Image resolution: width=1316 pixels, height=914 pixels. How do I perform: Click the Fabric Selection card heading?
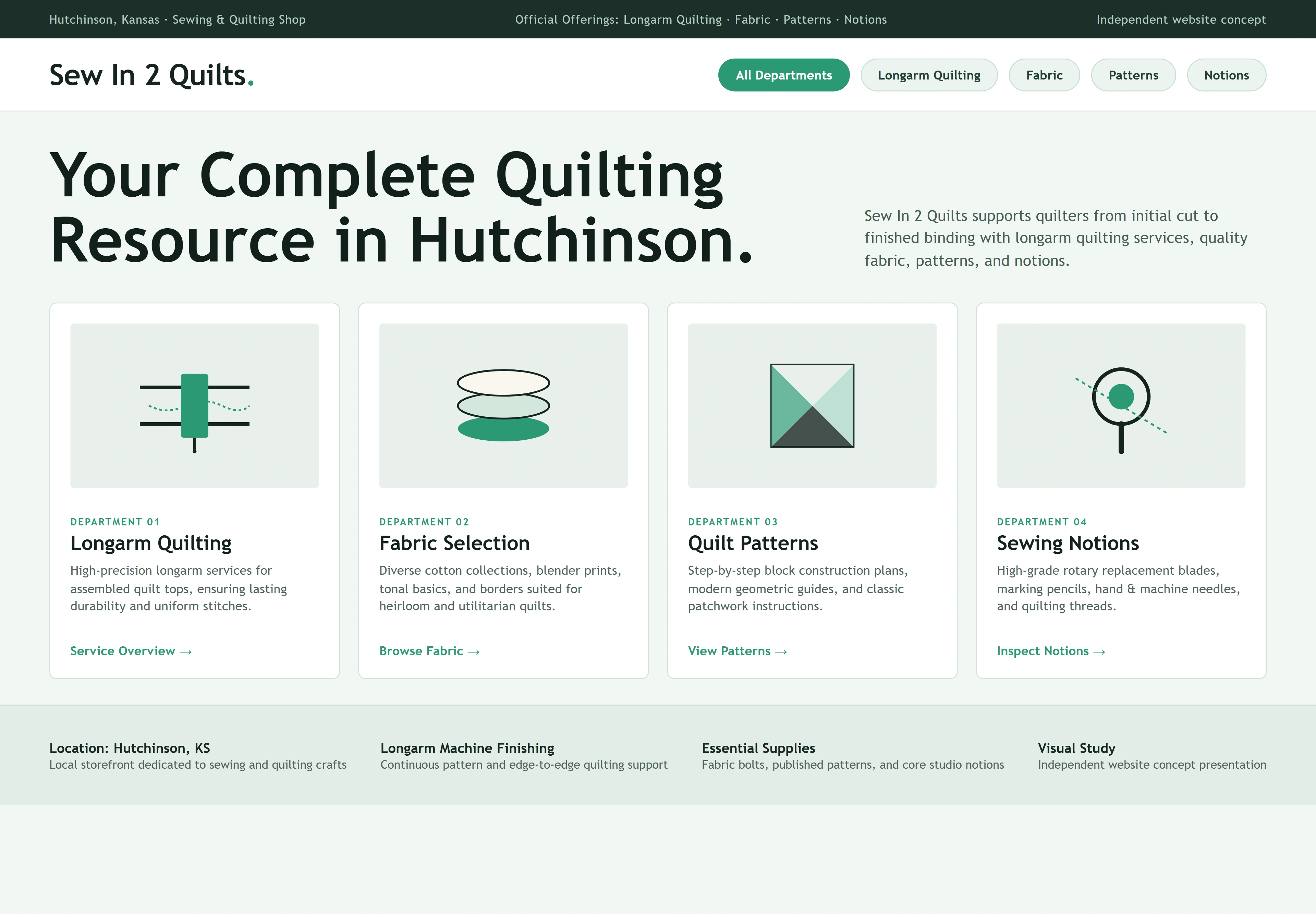(x=454, y=543)
